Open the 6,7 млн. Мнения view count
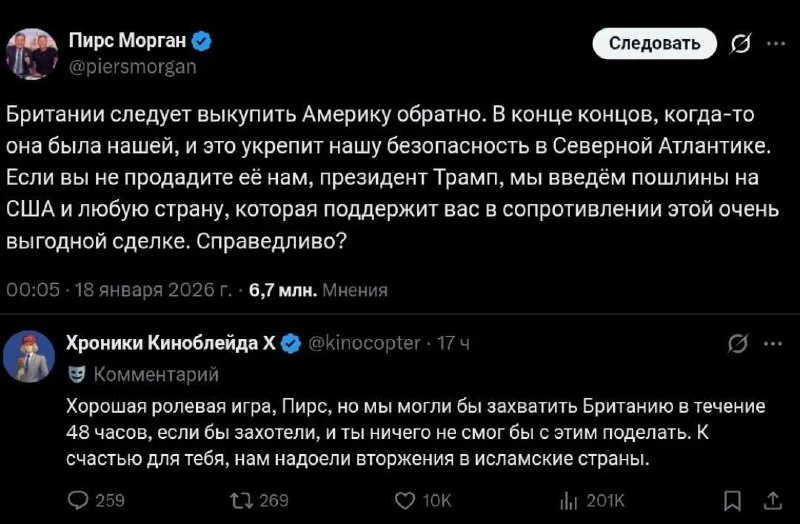The height and width of the screenshot is (524, 800). pos(317,290)
